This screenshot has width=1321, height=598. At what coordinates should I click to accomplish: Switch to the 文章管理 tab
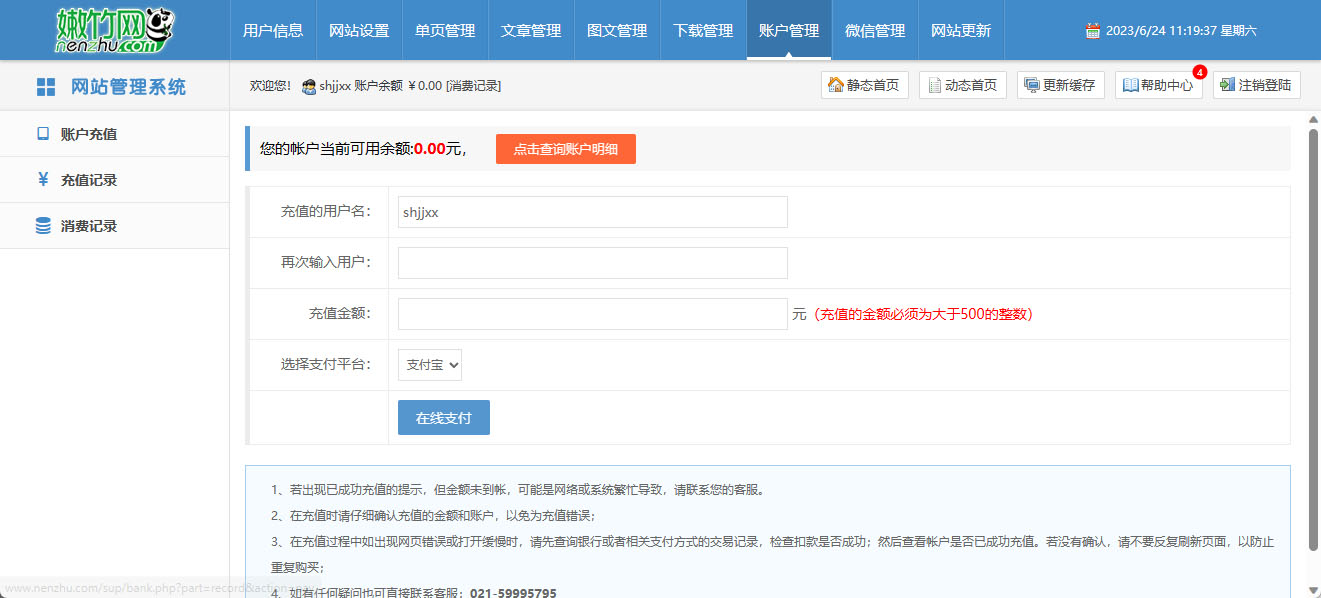pyautogui.click(x=531, y=31)
